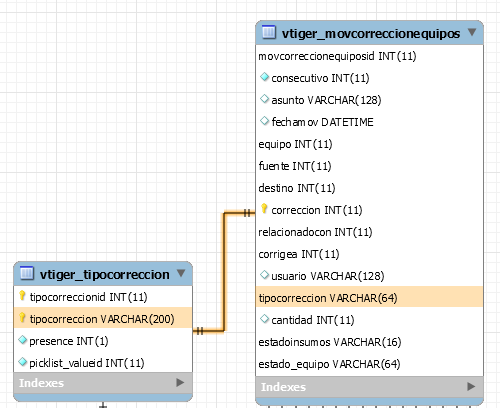500x408 pixels.
Task: Collapse vtiger_tipocorreccion table with header arrow
Action: [181, 273]
